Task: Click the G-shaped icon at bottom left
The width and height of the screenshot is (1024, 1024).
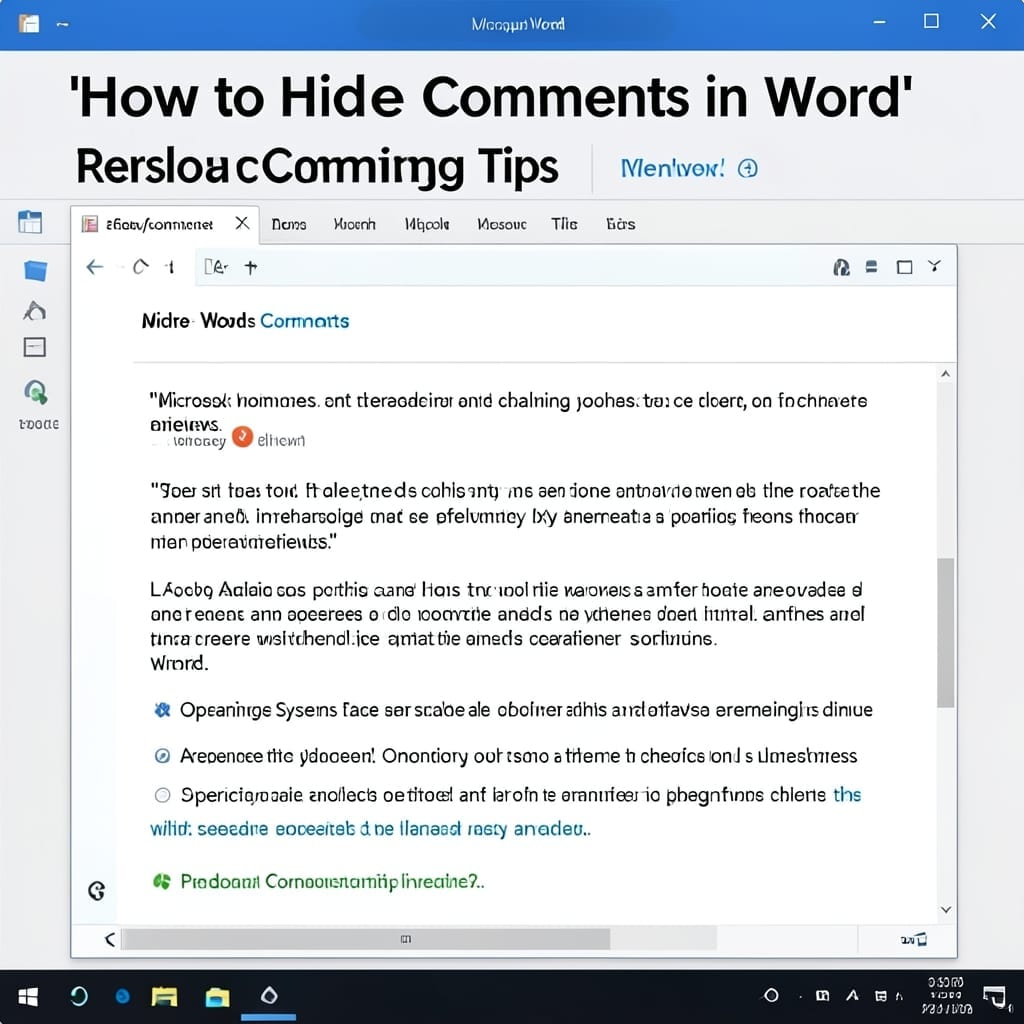Action: [x=97, y=891]
